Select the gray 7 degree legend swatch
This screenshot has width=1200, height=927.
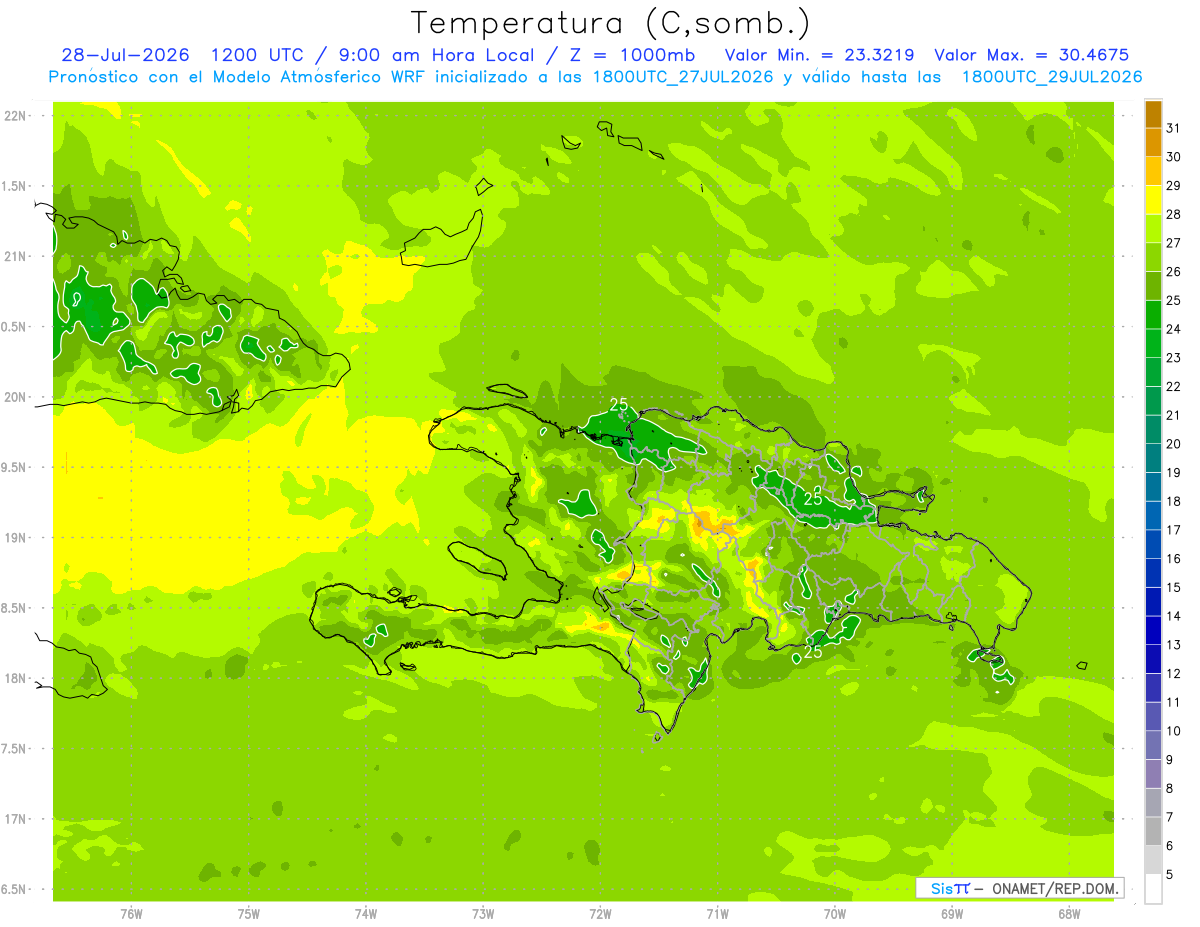coord(1153,802)
